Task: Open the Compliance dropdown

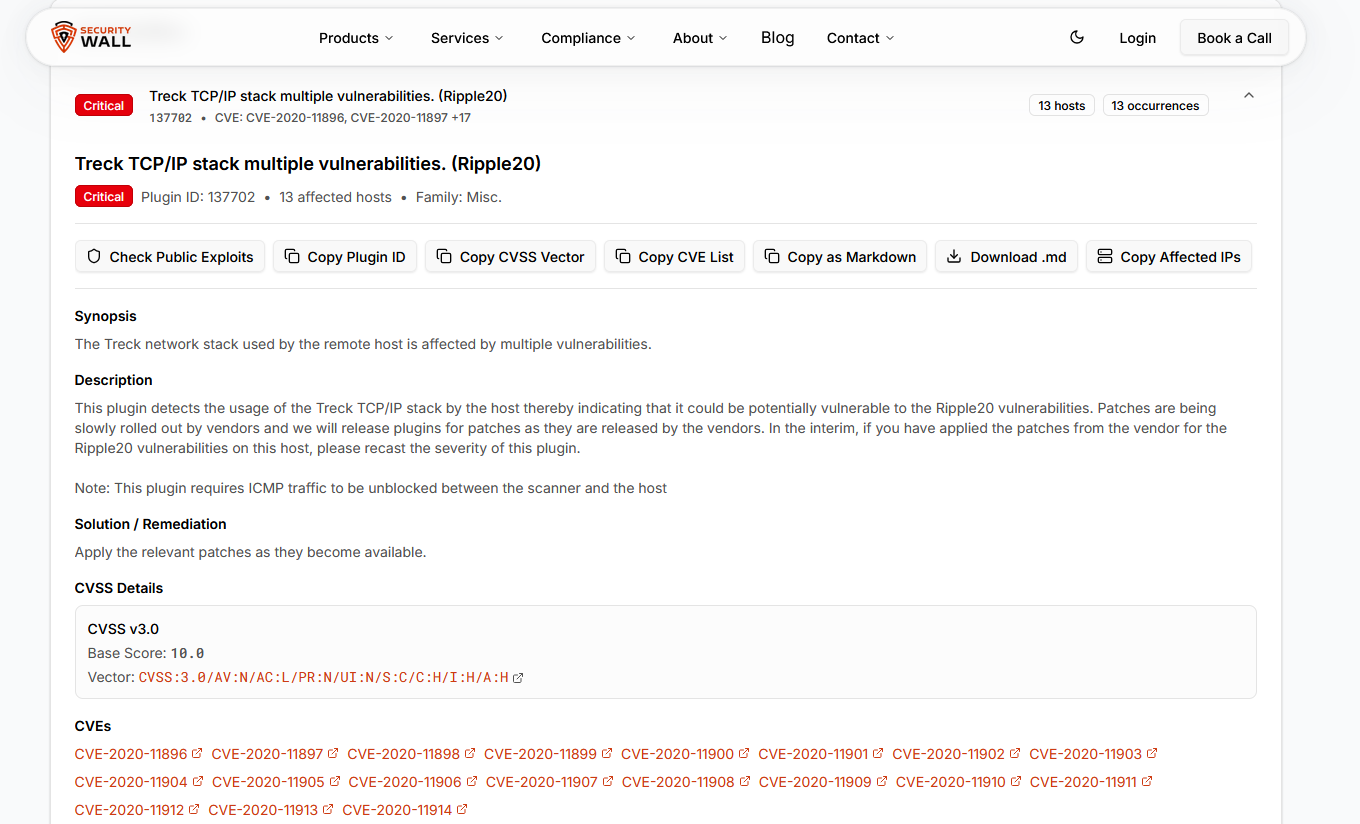Action: pos(588,38)
